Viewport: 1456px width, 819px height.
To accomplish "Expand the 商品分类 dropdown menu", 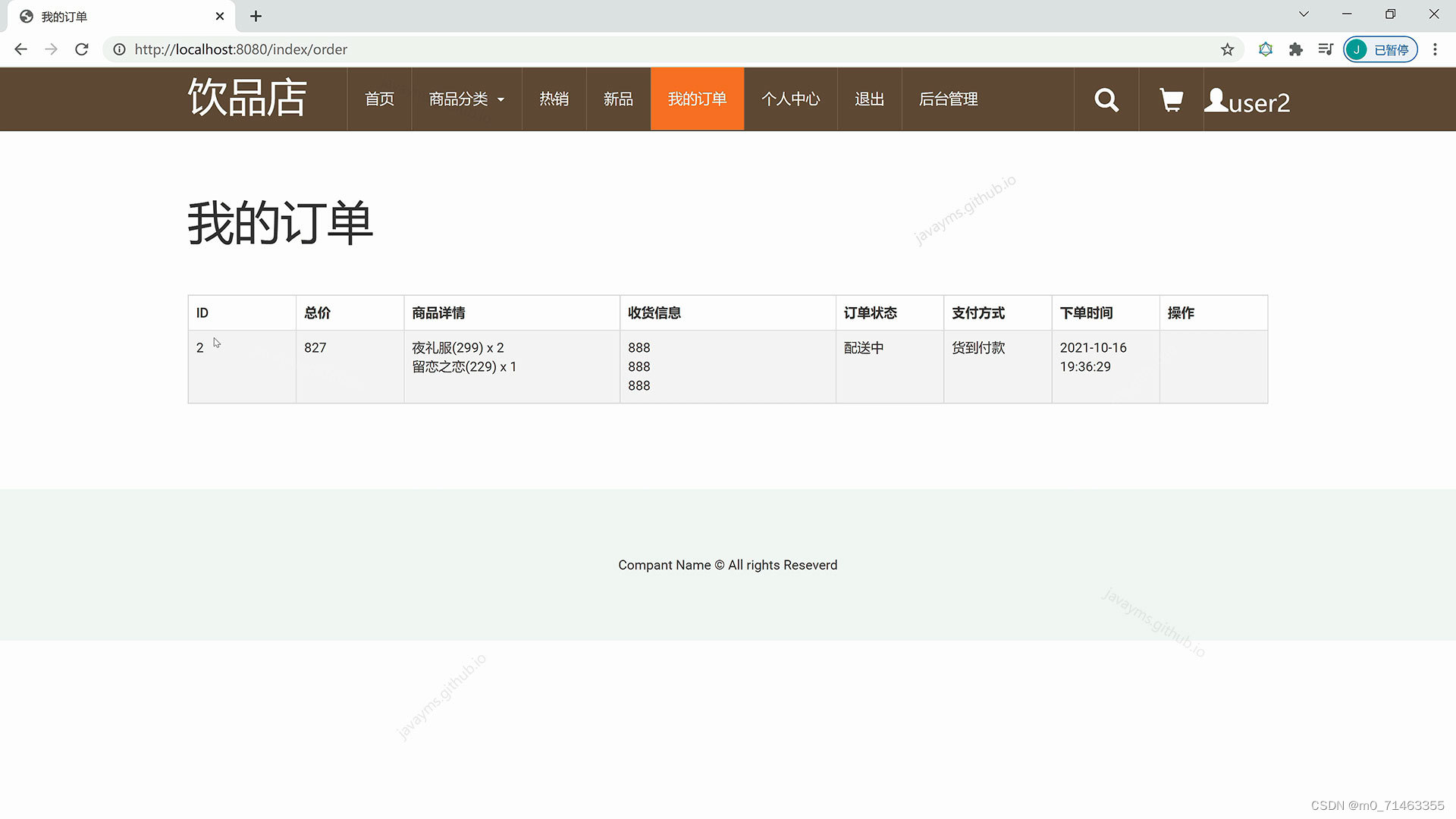I will pos(466,99).
